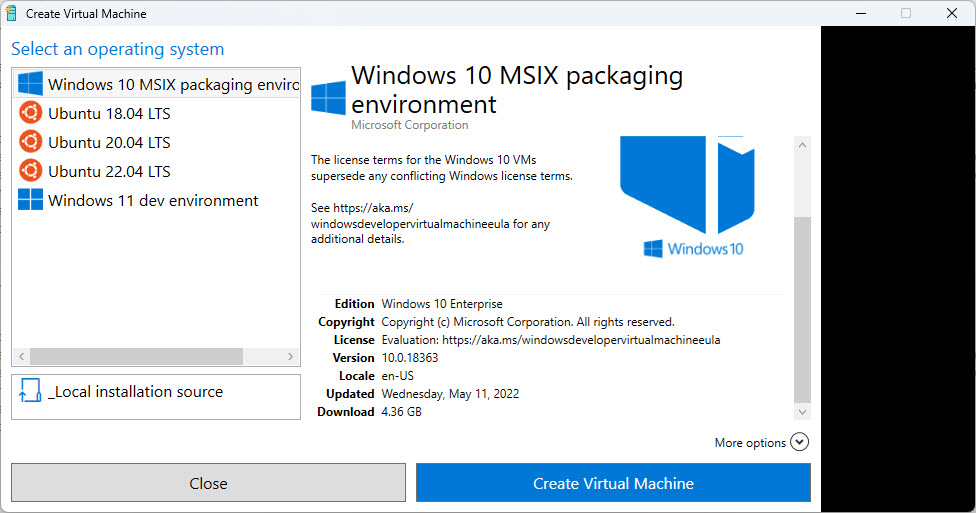Close the Create Virtual Machine window
The width and height of the screenshot is (976, 513).
coord(952,14)
